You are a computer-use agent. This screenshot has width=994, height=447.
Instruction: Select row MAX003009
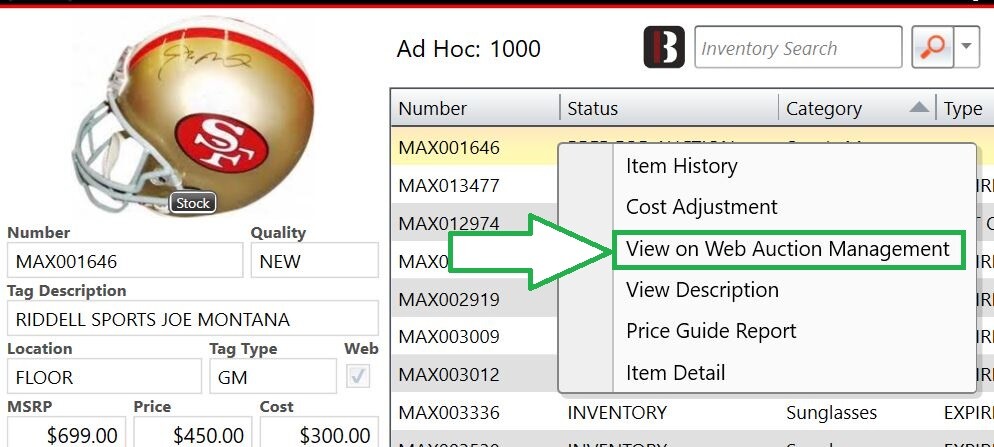(x=449, y=336)
